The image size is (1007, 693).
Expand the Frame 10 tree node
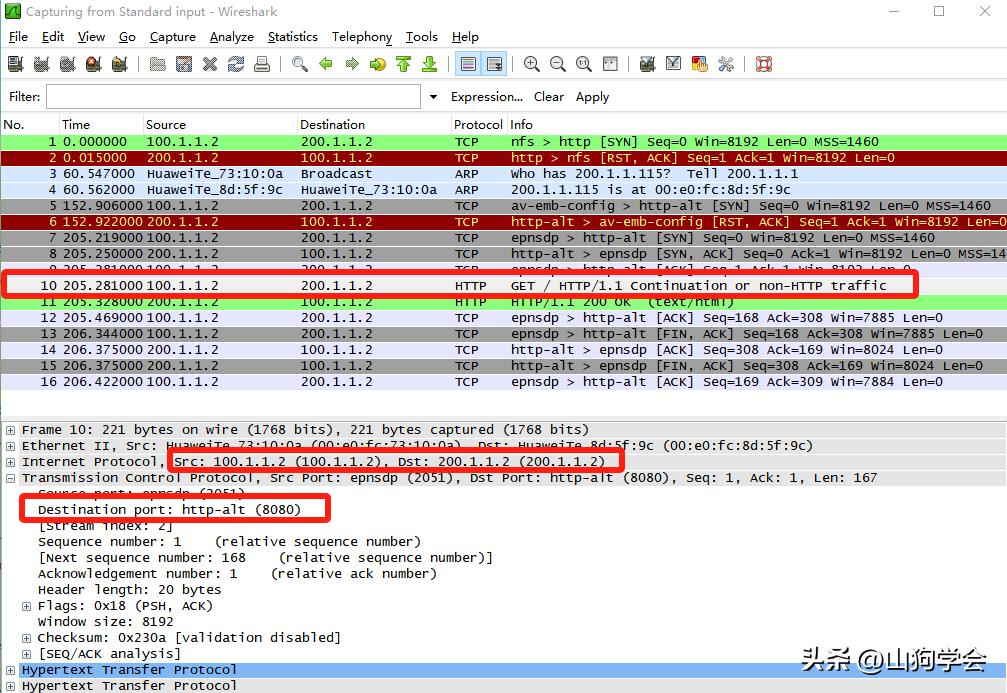(x=11, y=430)
